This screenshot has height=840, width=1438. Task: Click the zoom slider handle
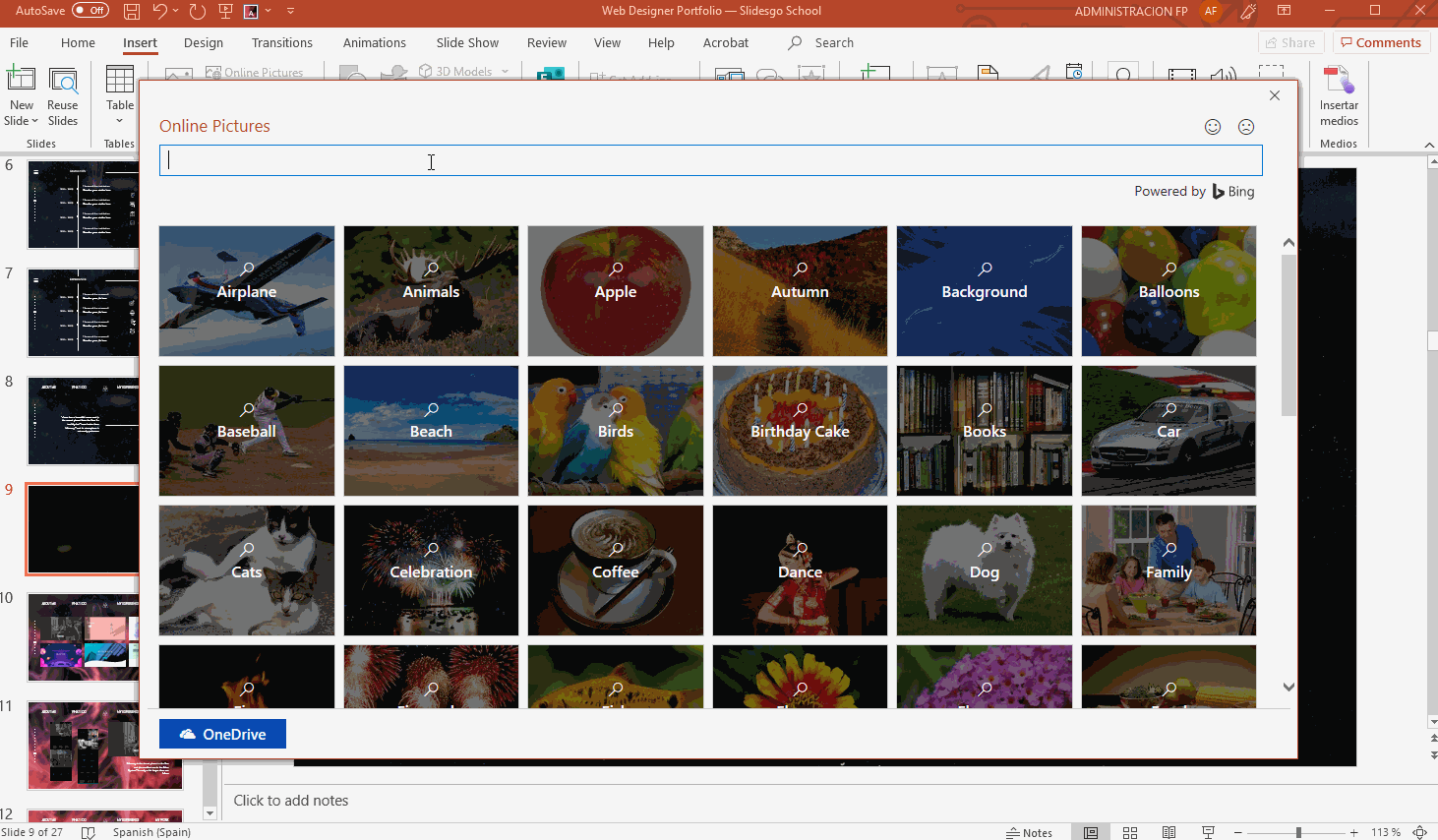(x=1298, y=832)
